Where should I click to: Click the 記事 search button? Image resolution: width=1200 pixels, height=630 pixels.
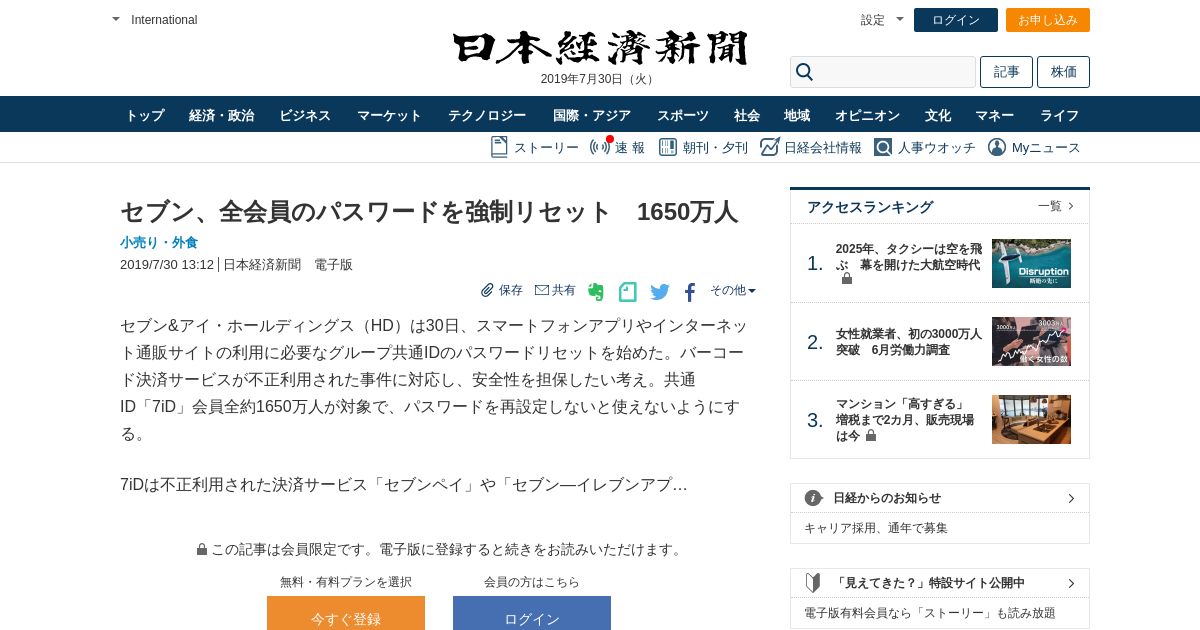1006,72
